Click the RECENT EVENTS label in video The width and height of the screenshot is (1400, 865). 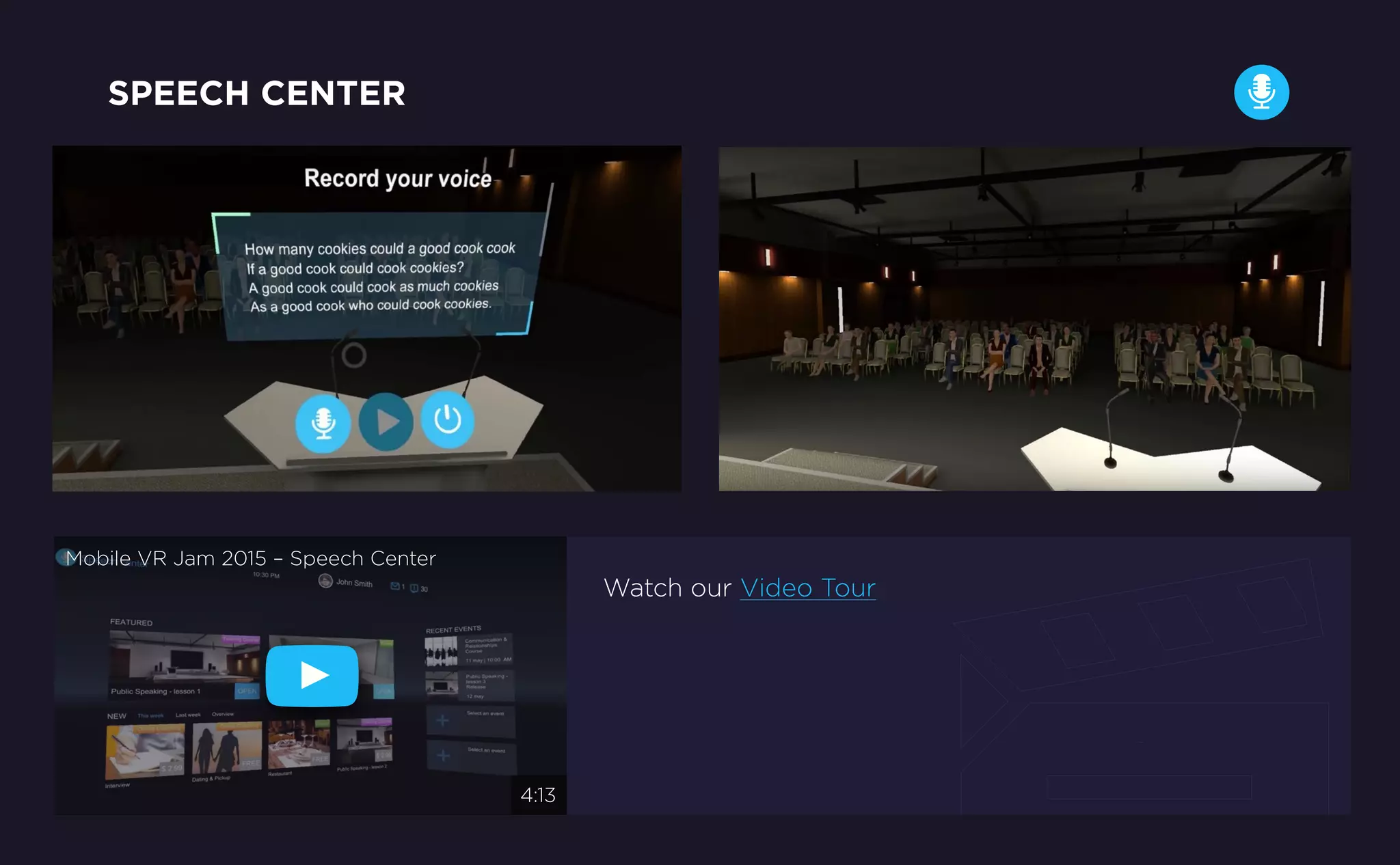[x=453, y=629]
